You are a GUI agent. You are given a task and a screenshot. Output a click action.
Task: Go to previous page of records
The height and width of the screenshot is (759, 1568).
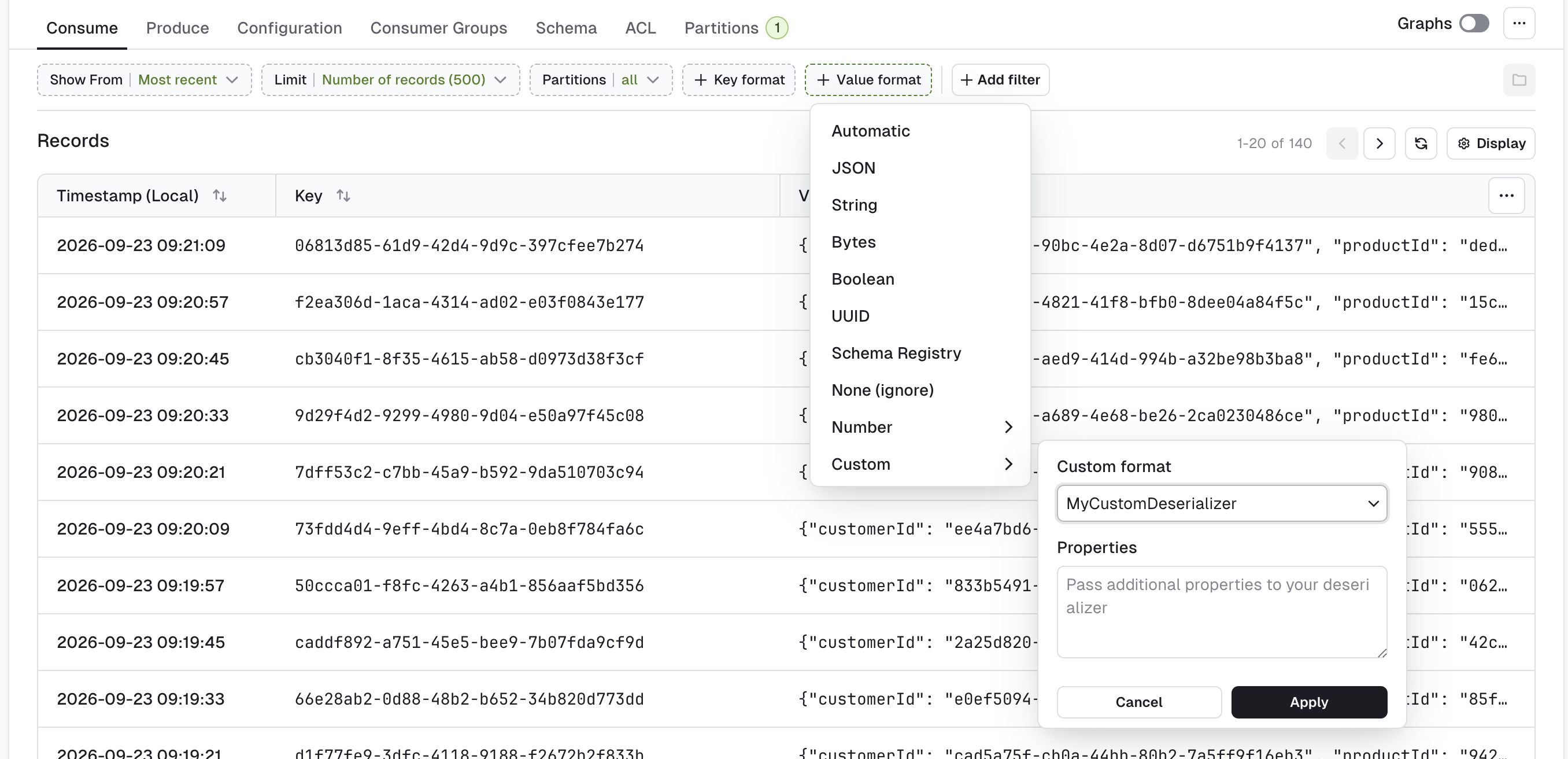click(1342, 143)
